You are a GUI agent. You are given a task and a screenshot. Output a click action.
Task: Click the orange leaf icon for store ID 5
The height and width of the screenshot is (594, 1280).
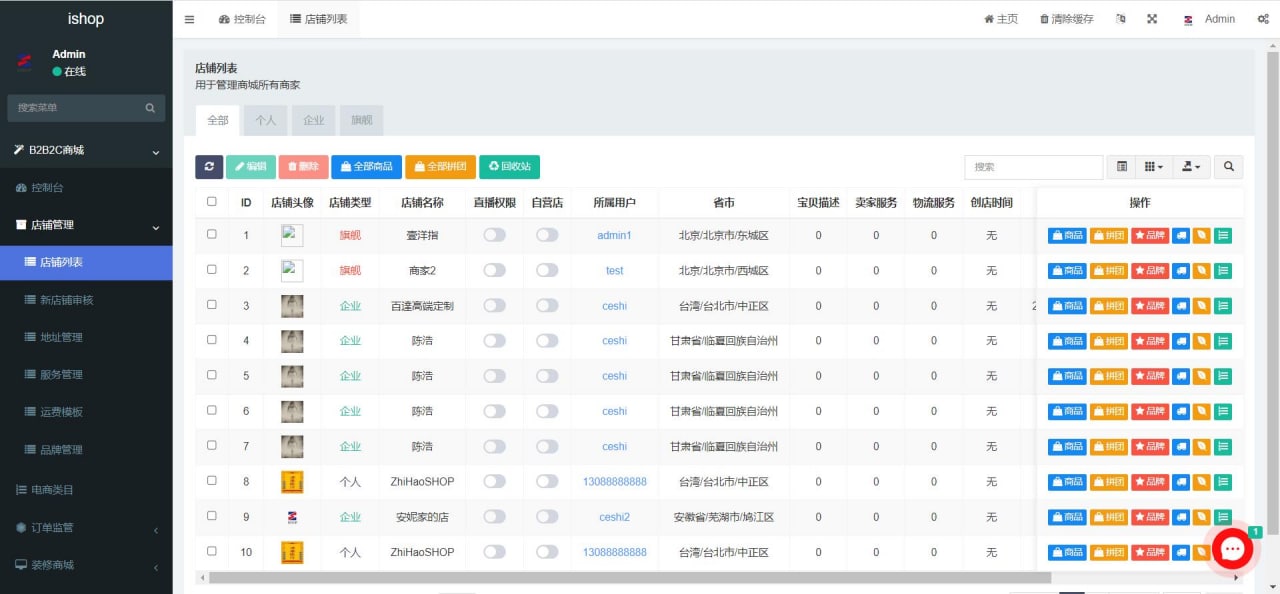tap(1202, 376)
